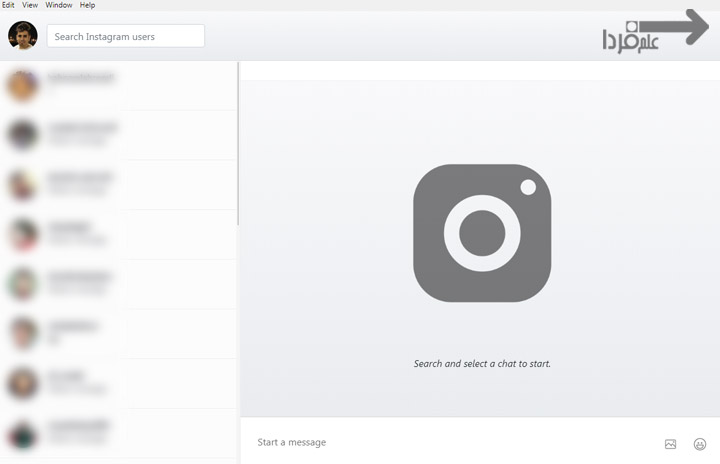
Task: Click your profile avatar beside the search box
Action: (x=23, y=36)
